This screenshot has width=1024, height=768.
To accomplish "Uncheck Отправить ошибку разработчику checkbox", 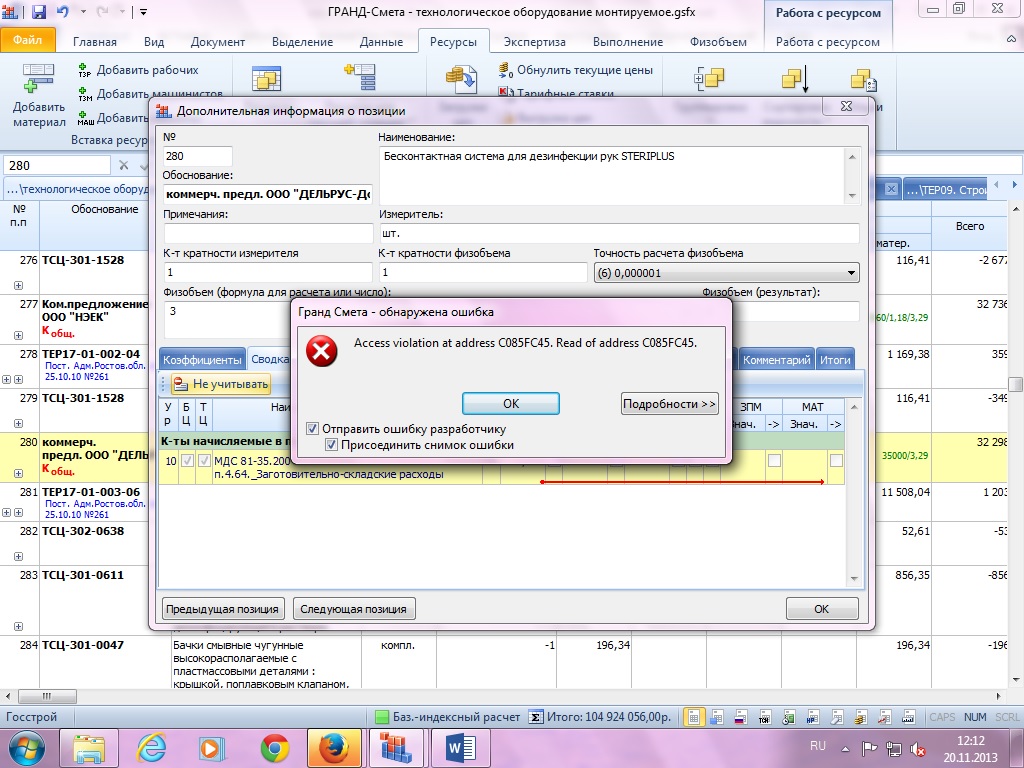I will pos(313,429).
